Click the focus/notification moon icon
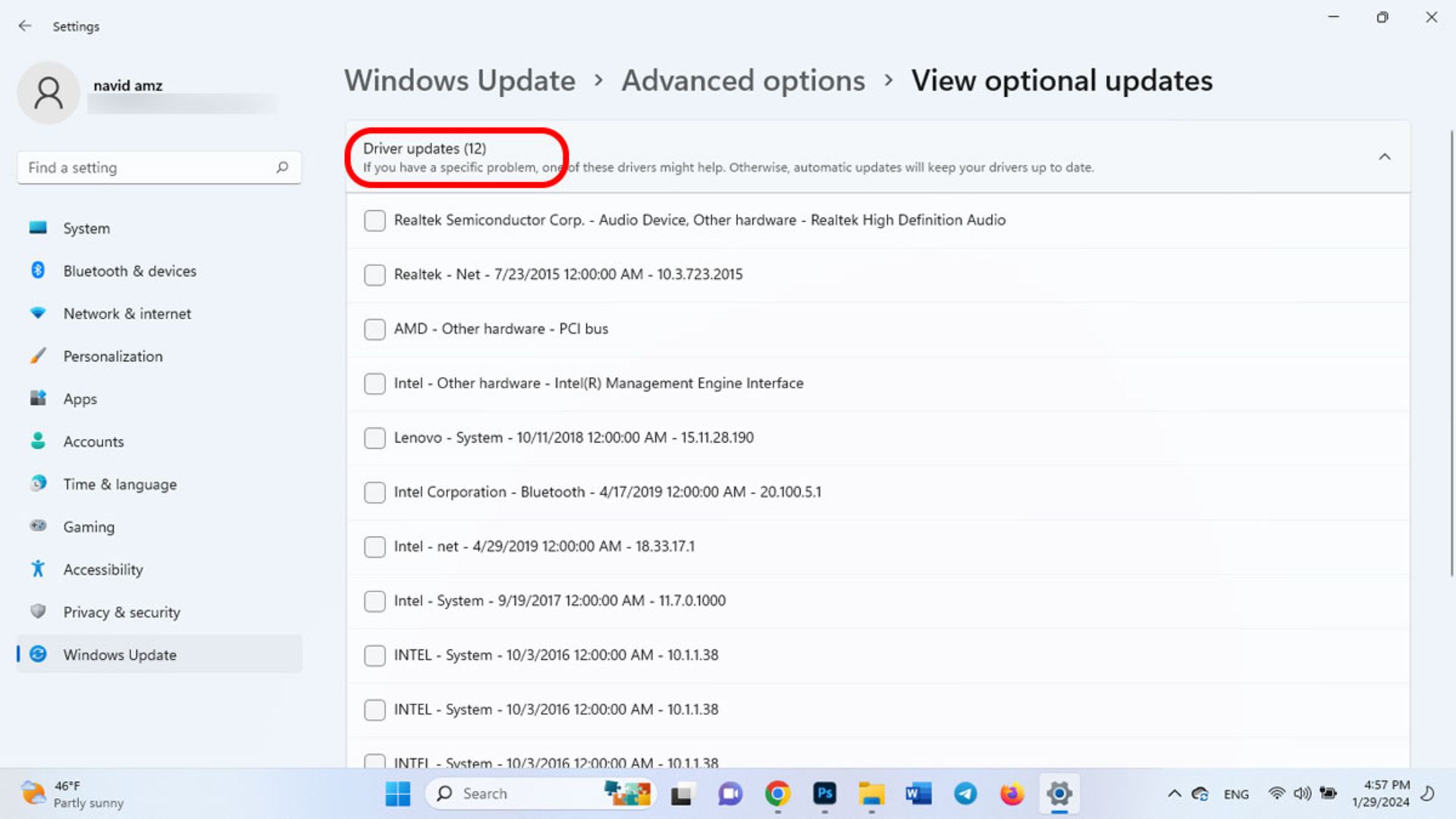The width and height of the screenshot is (1456, 819). click(1428, 794)
